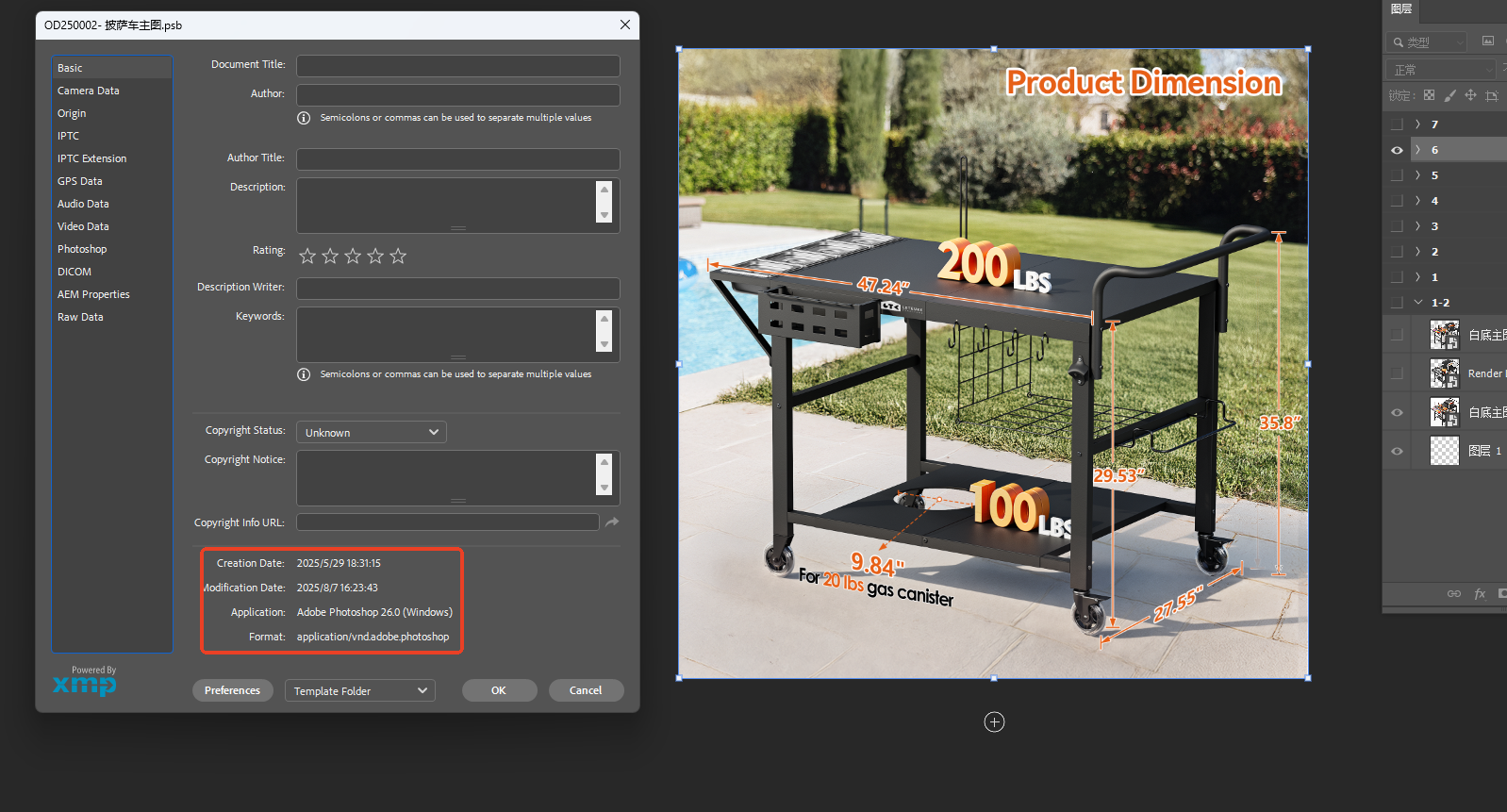Collapse the 1-2 layer group

pyautogui.click(x=1417, y=303)
